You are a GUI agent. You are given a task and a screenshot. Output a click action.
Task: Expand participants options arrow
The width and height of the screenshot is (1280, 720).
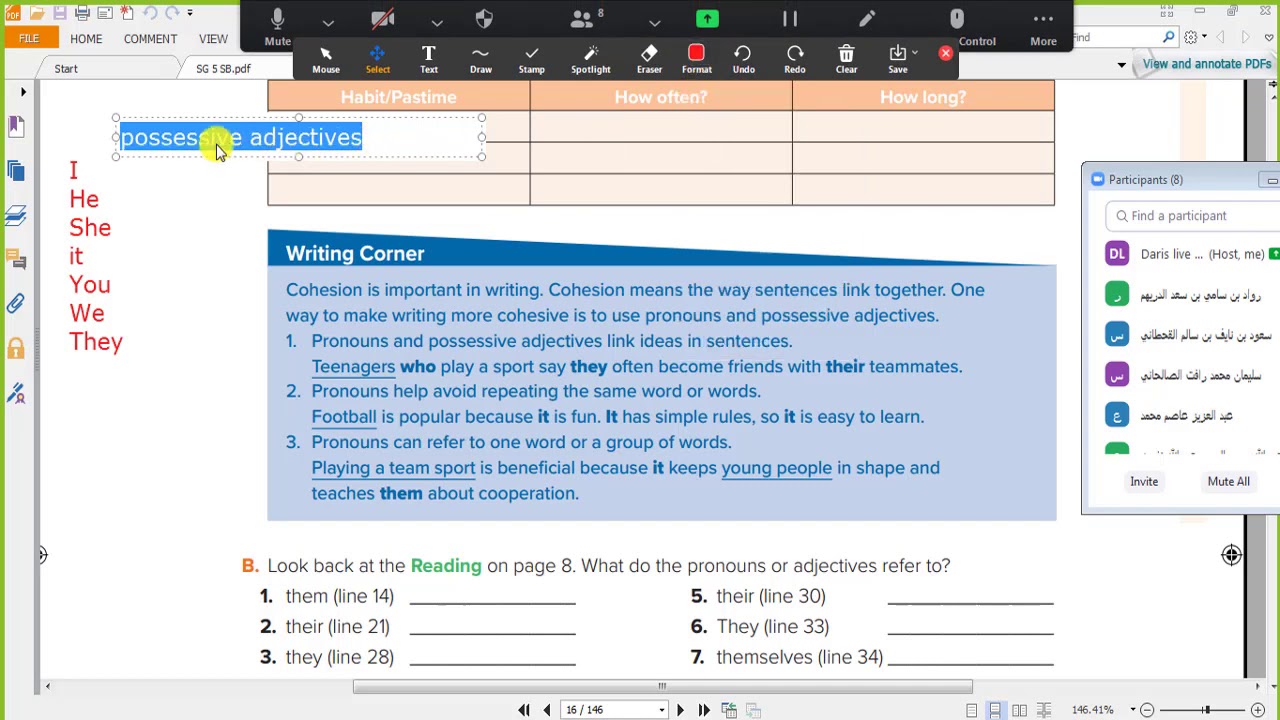point(654,21)
